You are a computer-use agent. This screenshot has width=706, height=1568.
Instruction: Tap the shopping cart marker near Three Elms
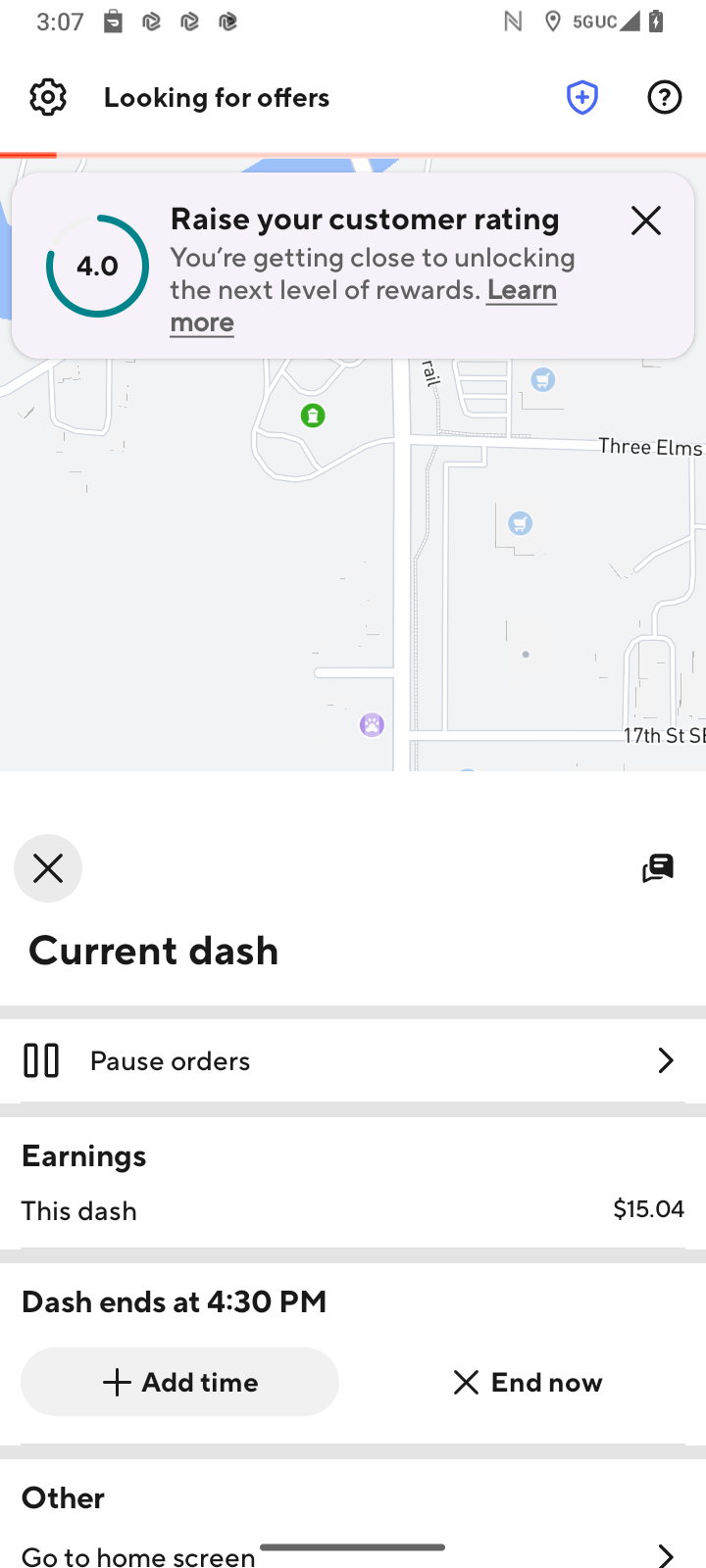(542, 380)
